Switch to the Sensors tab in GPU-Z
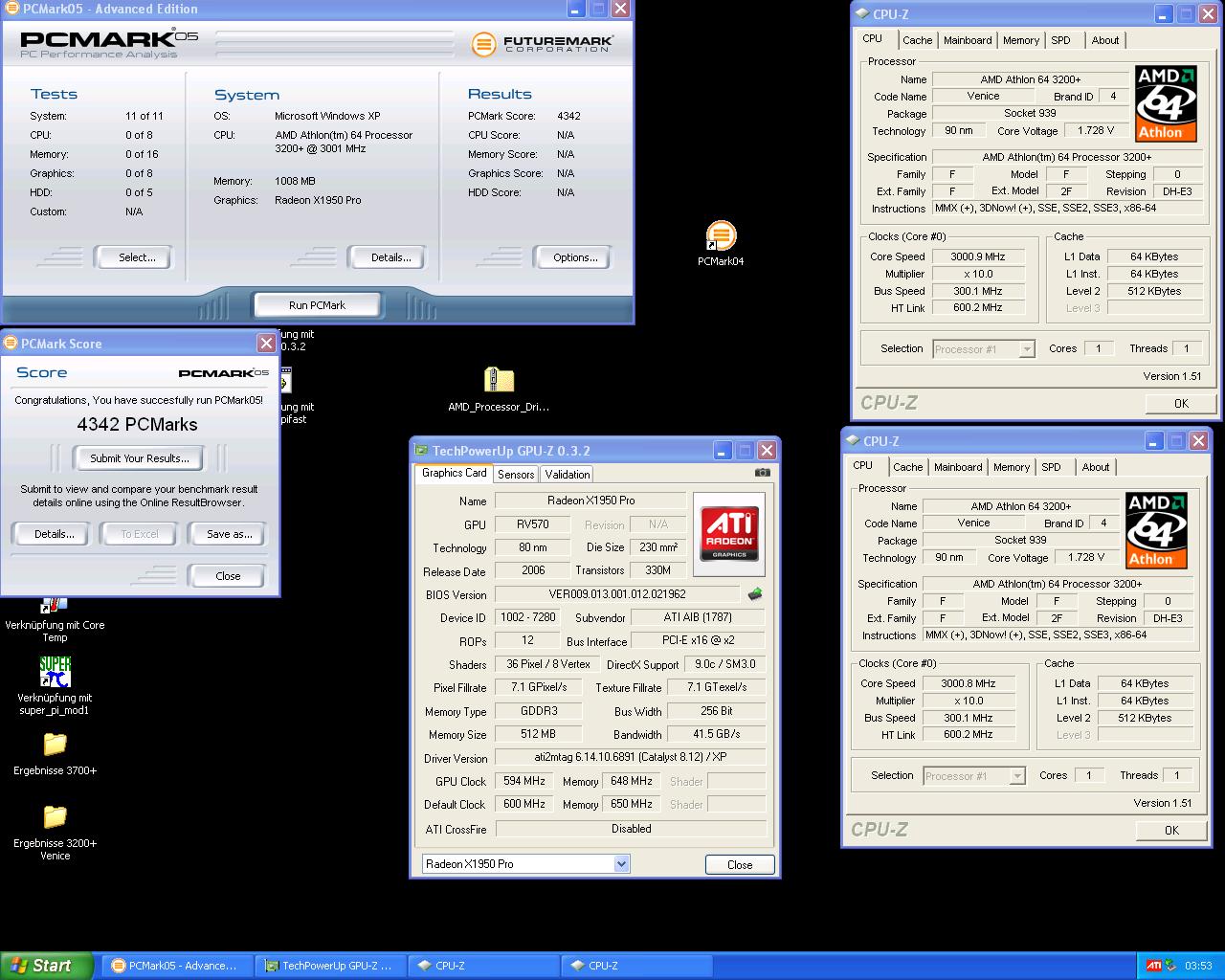Screen dimensions: 1225x980 (516, 475)
